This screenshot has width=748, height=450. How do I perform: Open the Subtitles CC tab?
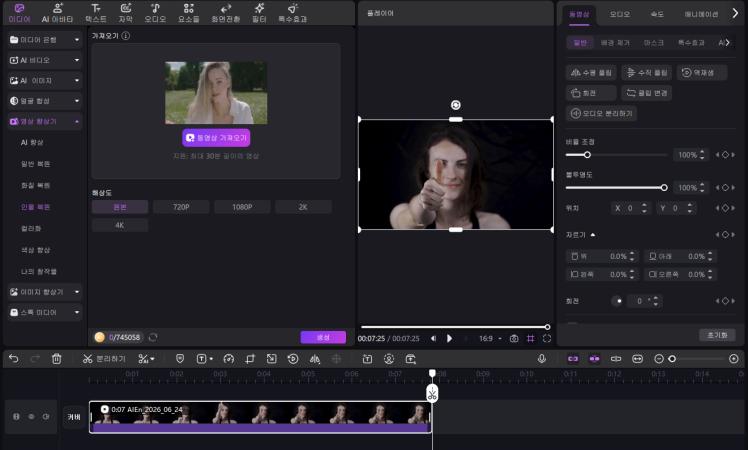[x=125, y=13]
